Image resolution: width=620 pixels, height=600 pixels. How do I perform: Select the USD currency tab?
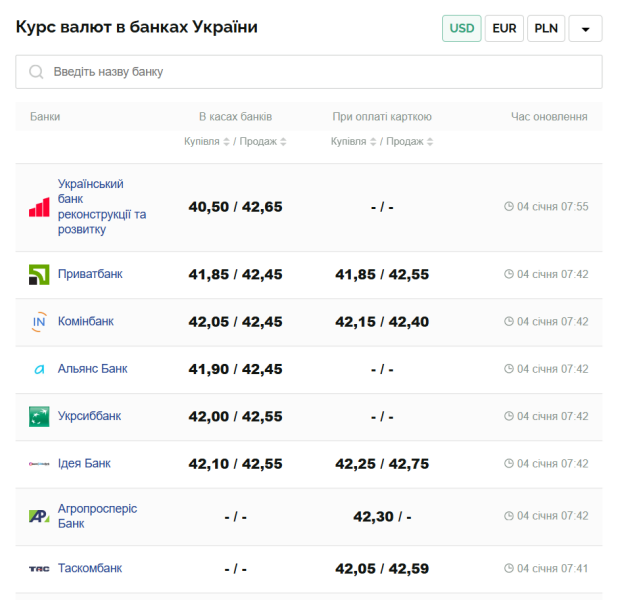pos(462,28)
